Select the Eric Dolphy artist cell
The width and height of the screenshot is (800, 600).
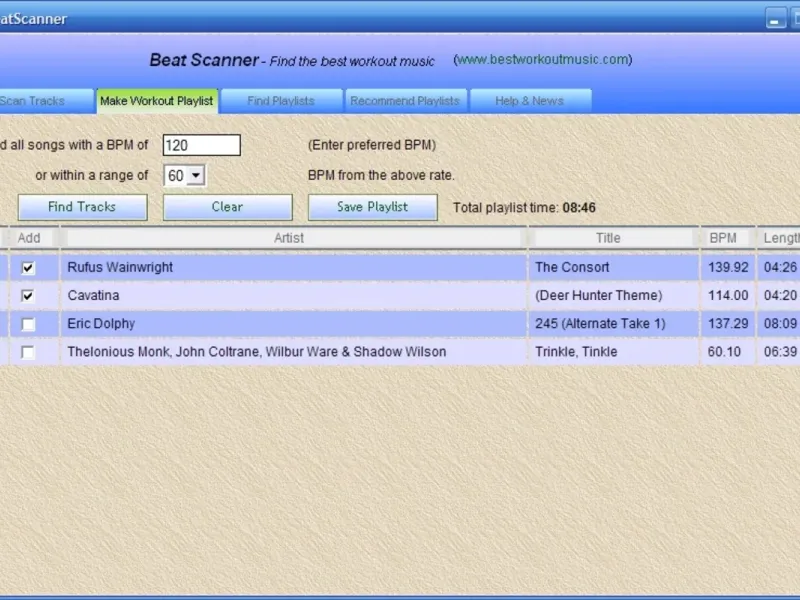coord(294,323)
